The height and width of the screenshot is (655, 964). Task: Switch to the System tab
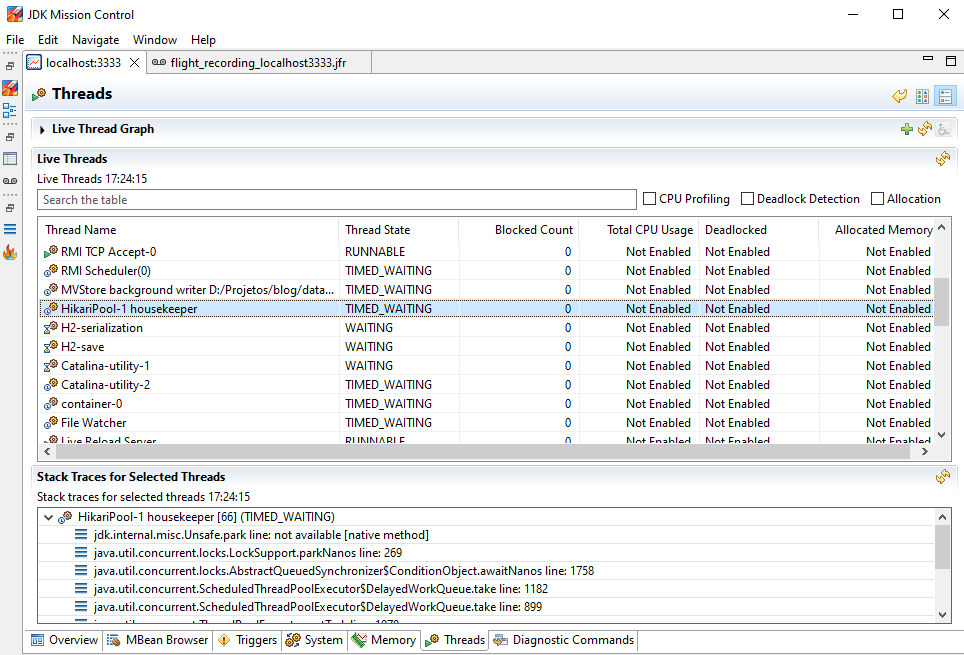(314, 640)
